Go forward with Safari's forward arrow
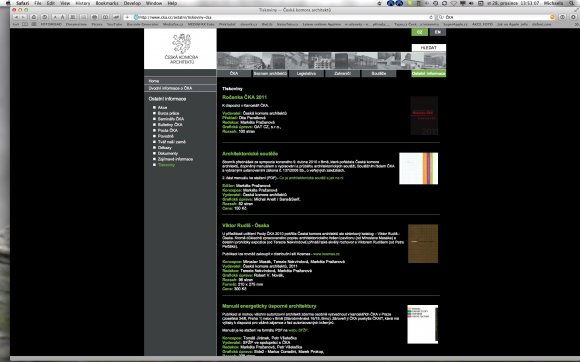Screen dimensions: 580x362 (23, 17)
